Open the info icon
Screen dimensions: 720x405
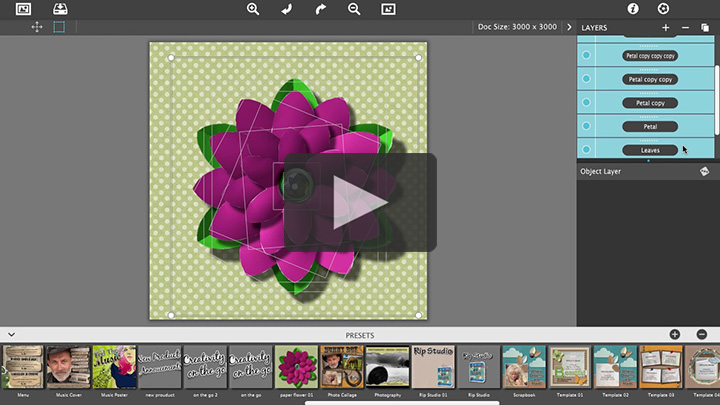pos(633,9)
